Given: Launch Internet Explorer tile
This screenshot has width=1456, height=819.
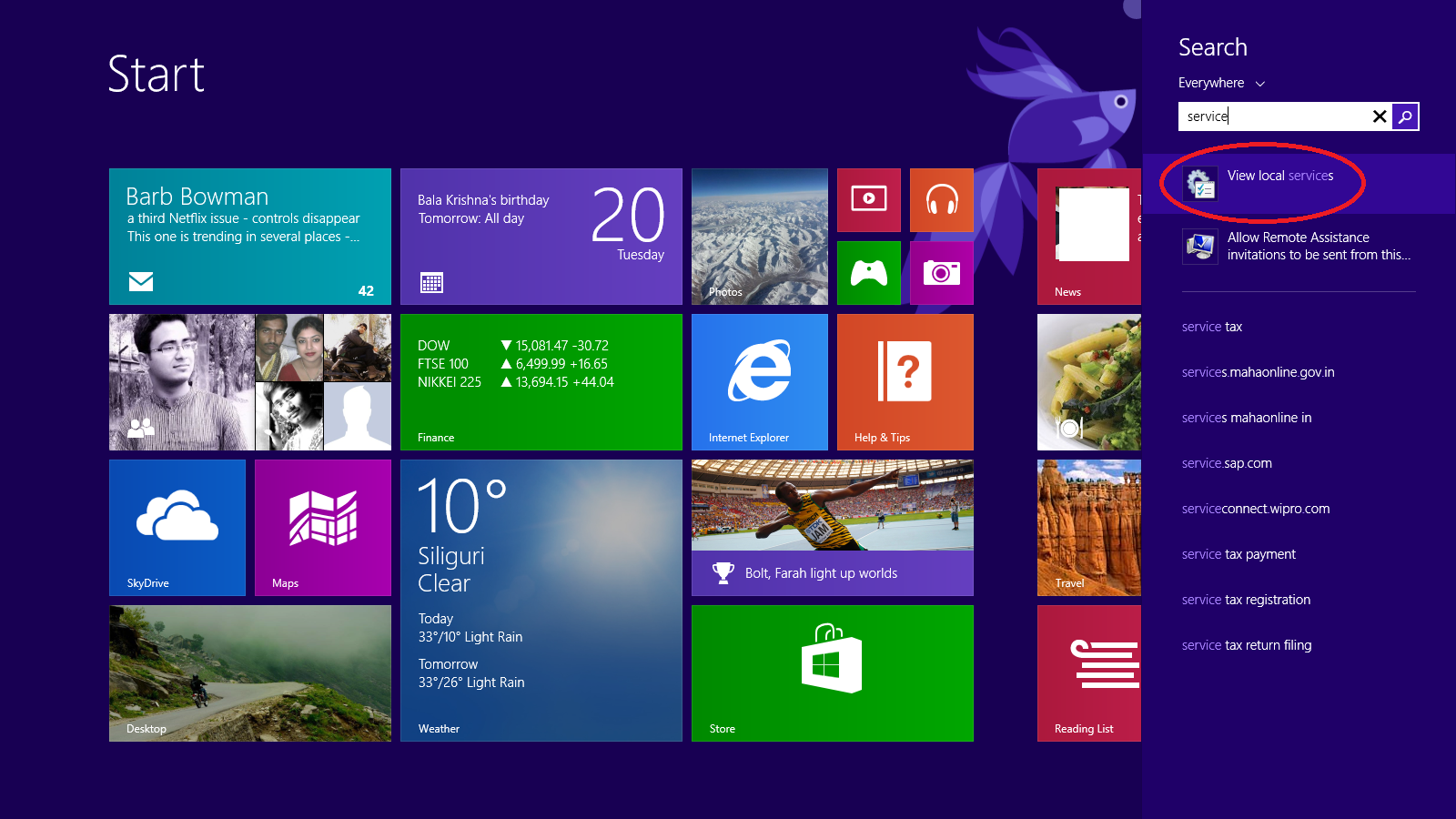Looking at the screenshot, I should [x=760, y=382].
